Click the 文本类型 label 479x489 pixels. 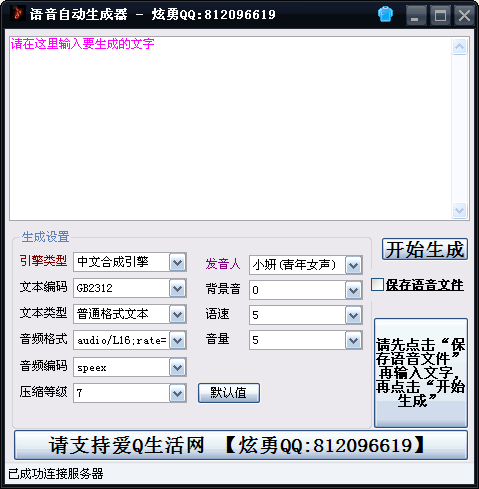click(43, 313)
